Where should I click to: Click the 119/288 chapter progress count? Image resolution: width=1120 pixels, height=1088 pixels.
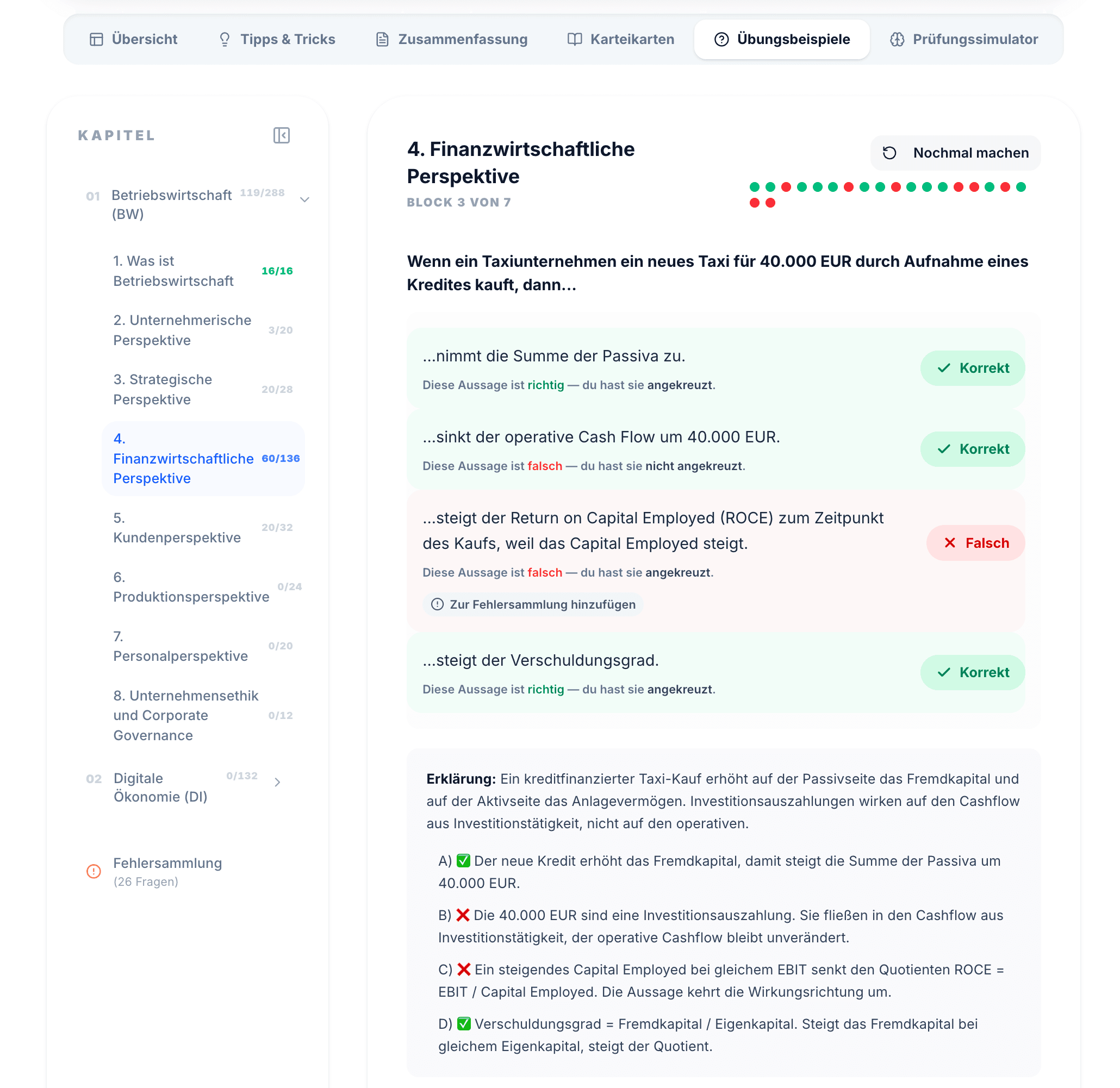[x=263, y=192]
